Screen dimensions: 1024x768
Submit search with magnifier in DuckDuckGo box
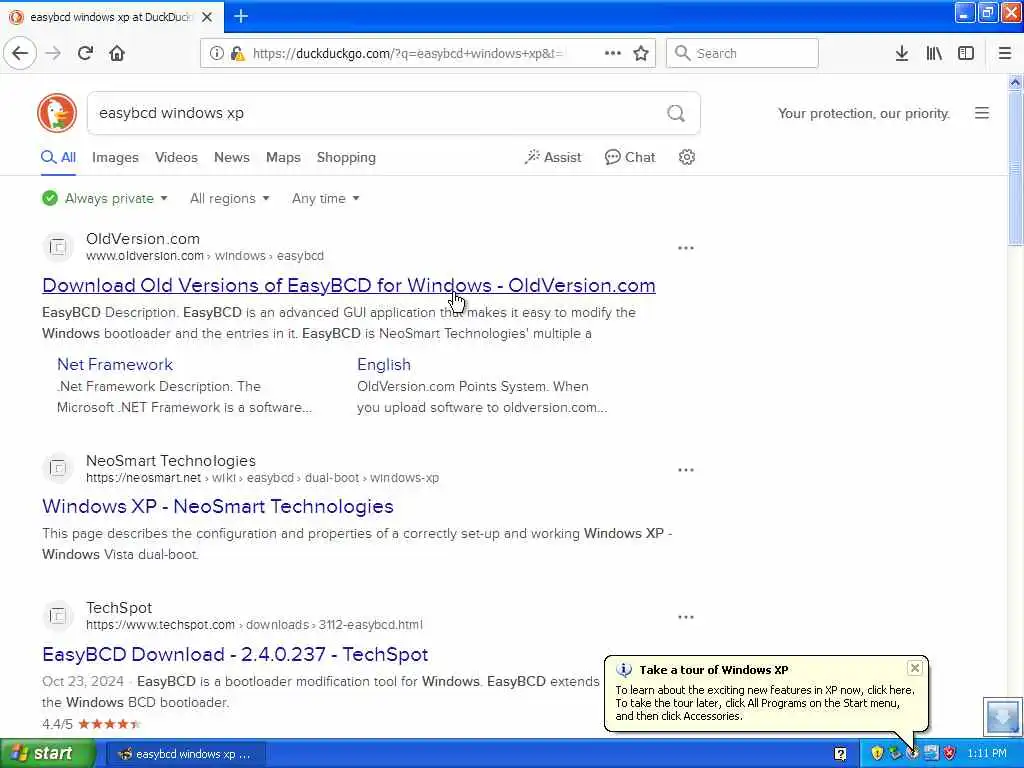(x=676, y=114)
